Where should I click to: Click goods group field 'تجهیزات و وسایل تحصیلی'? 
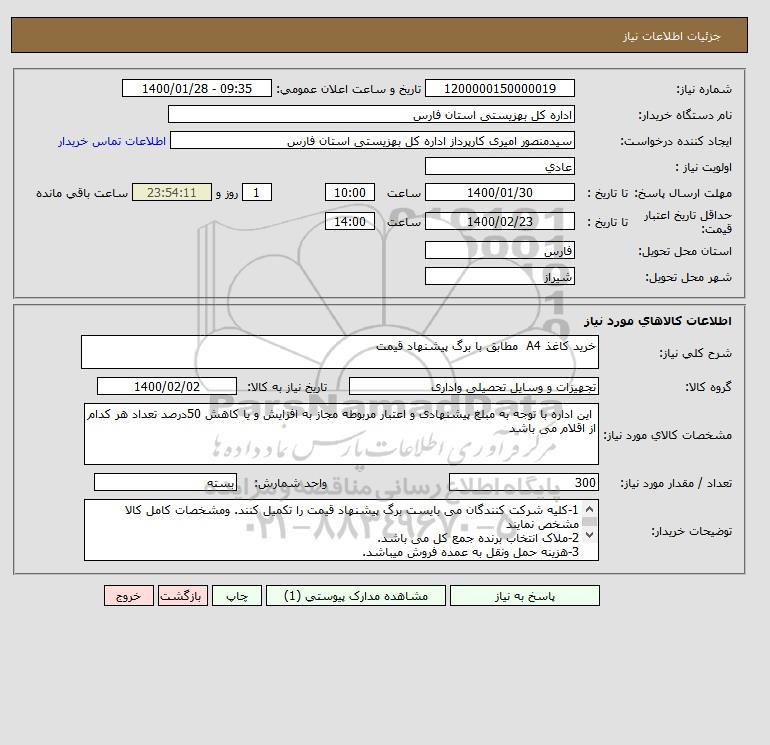click(x=473, y=386)
